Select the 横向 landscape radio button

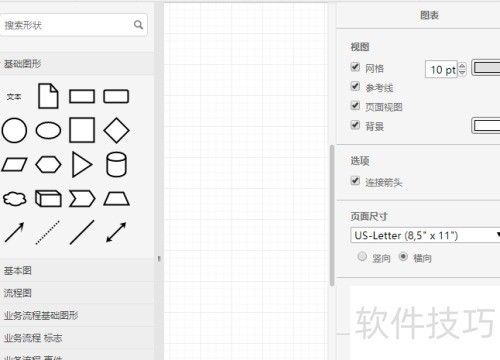[x=403, y=257]
